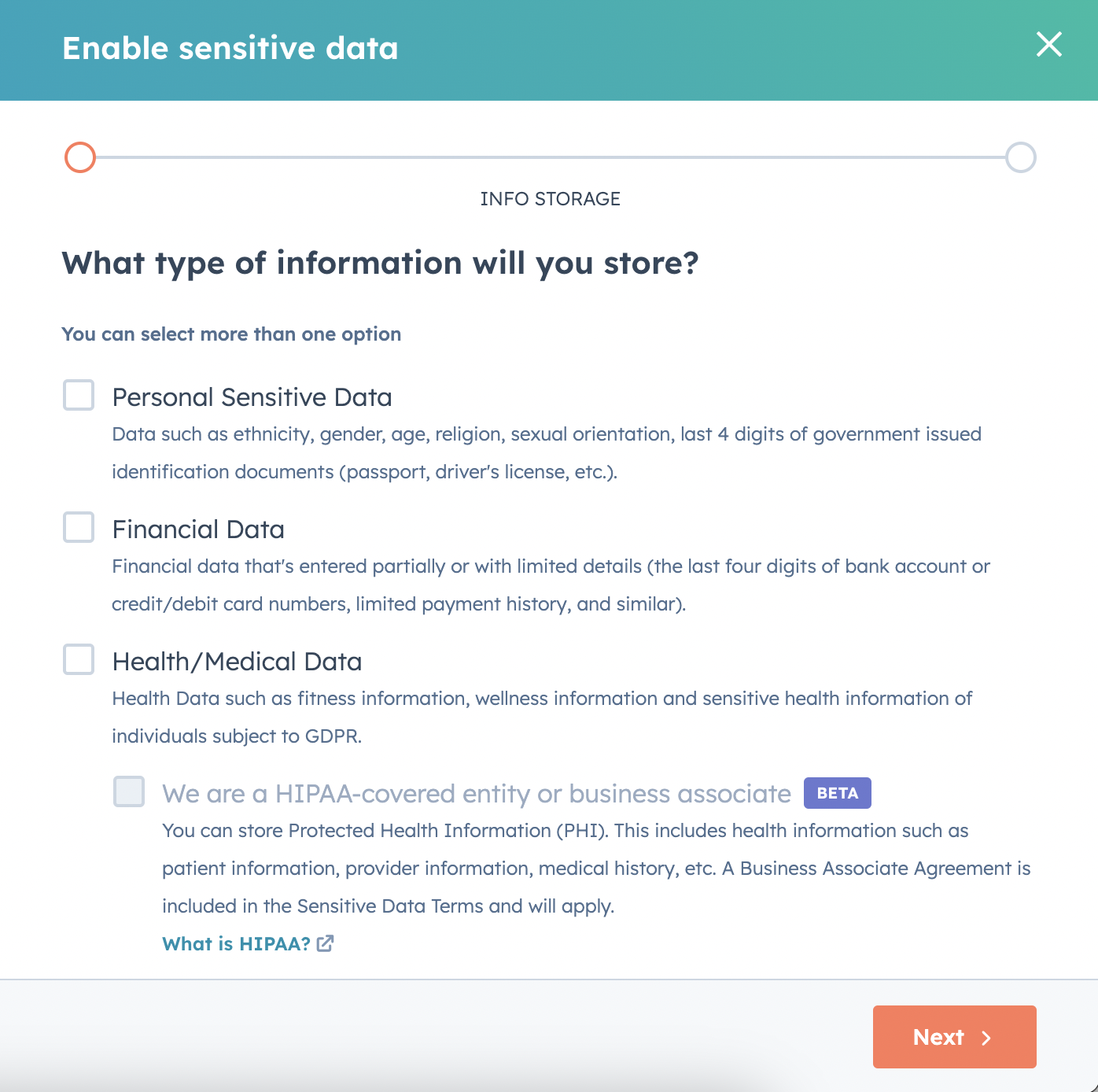1098x1092 pixels.
Task: Click the BETA badge next to HIPAA option
Action: pos(837,793)
